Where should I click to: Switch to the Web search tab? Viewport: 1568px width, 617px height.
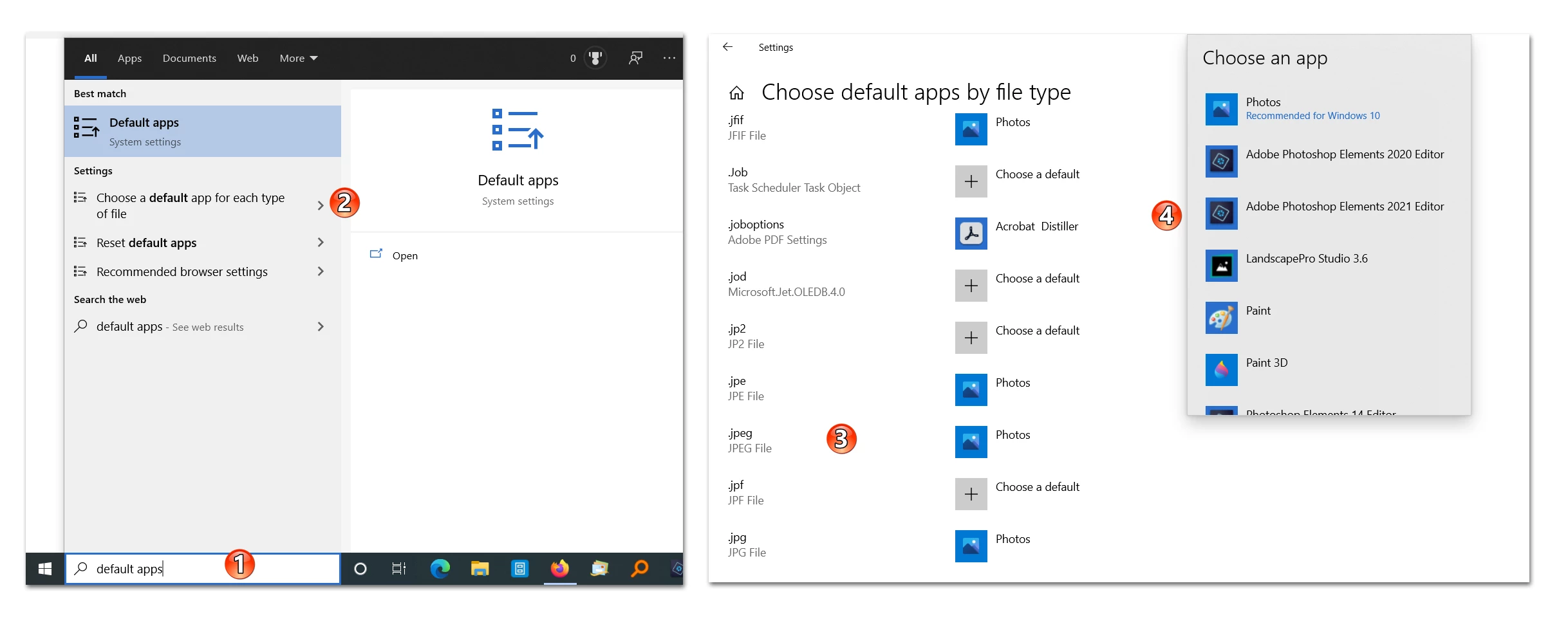(x=248, y=59)
